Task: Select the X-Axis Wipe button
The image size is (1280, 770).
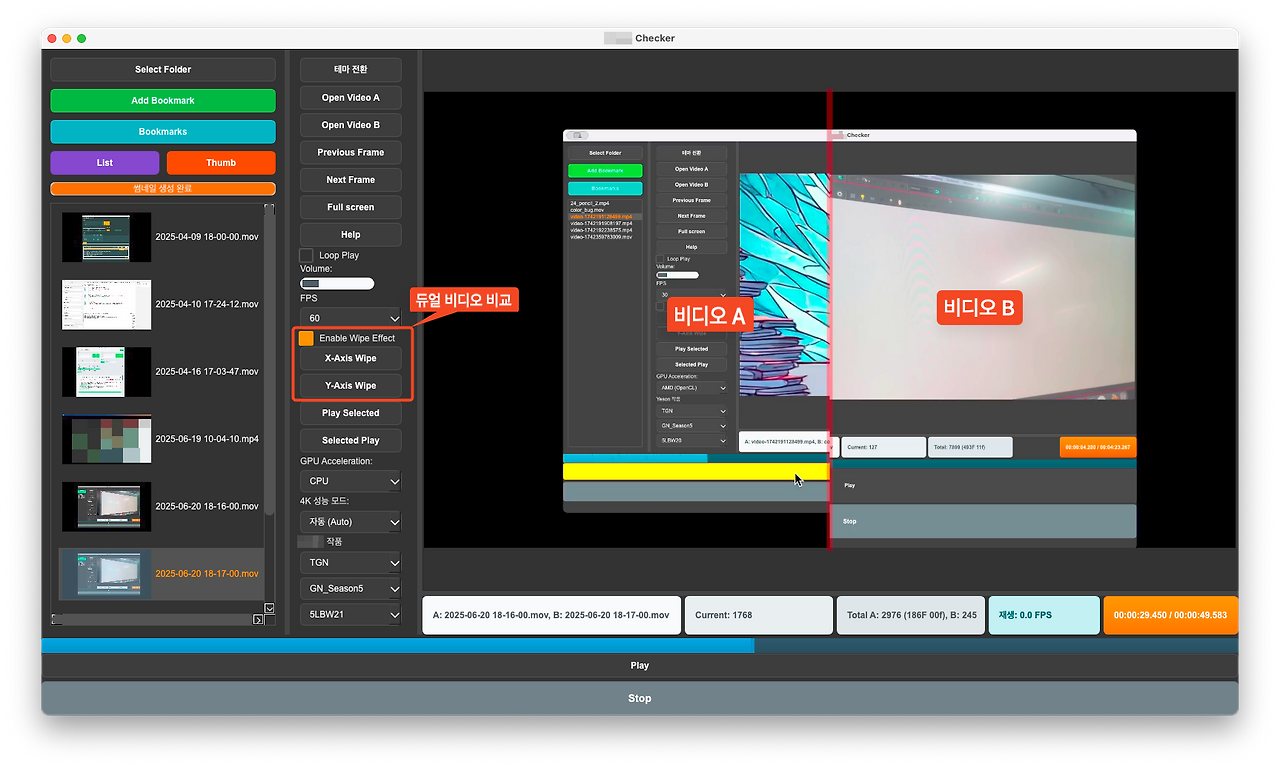Action: coord(350,358)
